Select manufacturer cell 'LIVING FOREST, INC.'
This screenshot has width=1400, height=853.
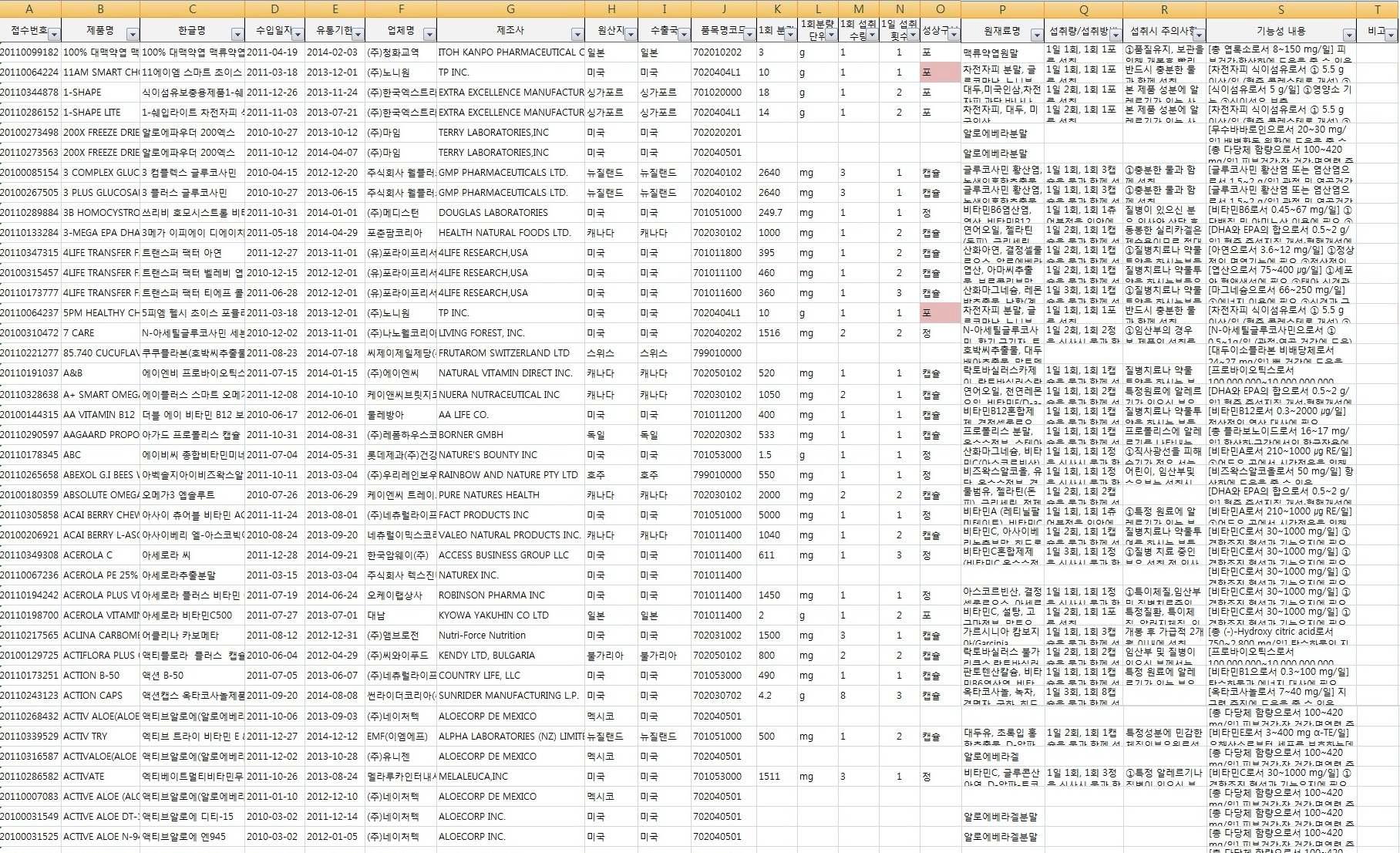coord(510,333)
